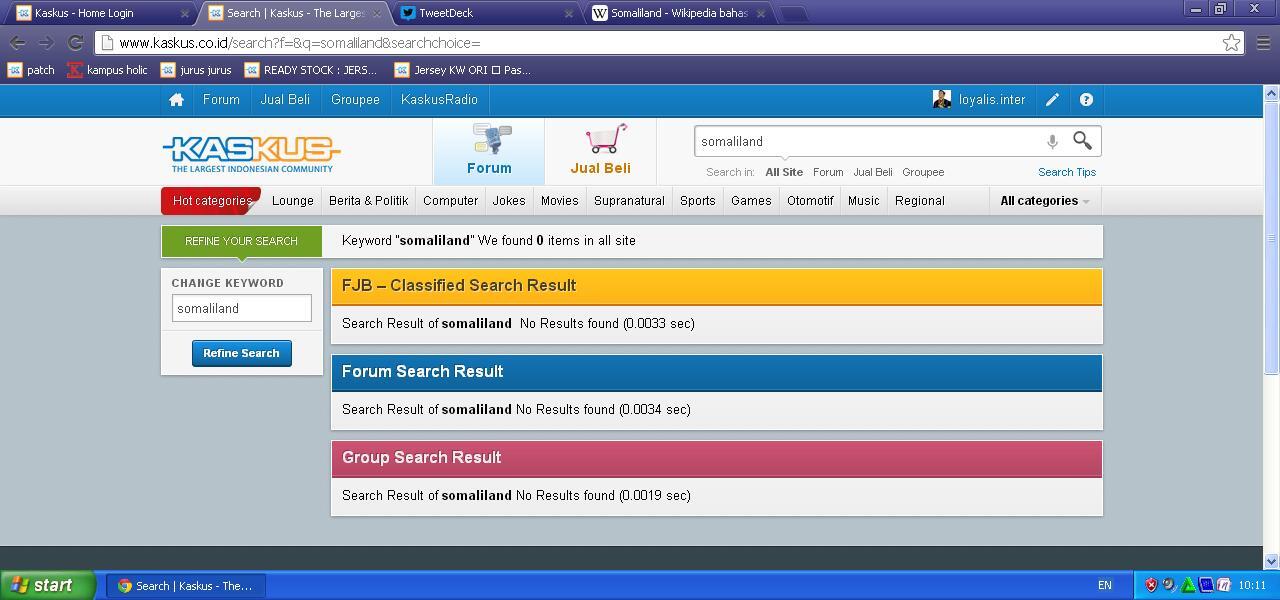Screen dimensions: 1280x600
Task: Click the browser reload icon
Action: [75, 43]
